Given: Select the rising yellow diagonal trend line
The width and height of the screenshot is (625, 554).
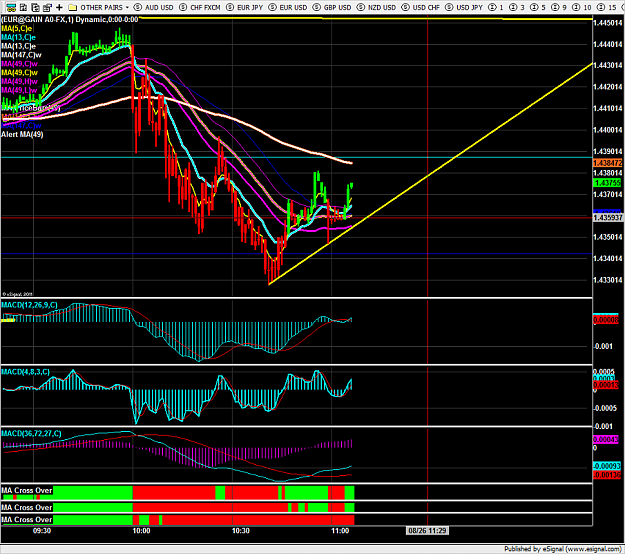Looking at the screenshot, I should [430, 174].
